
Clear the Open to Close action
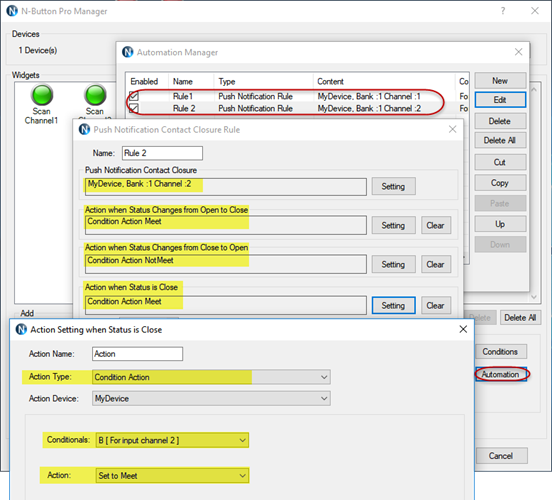(436, 225)
